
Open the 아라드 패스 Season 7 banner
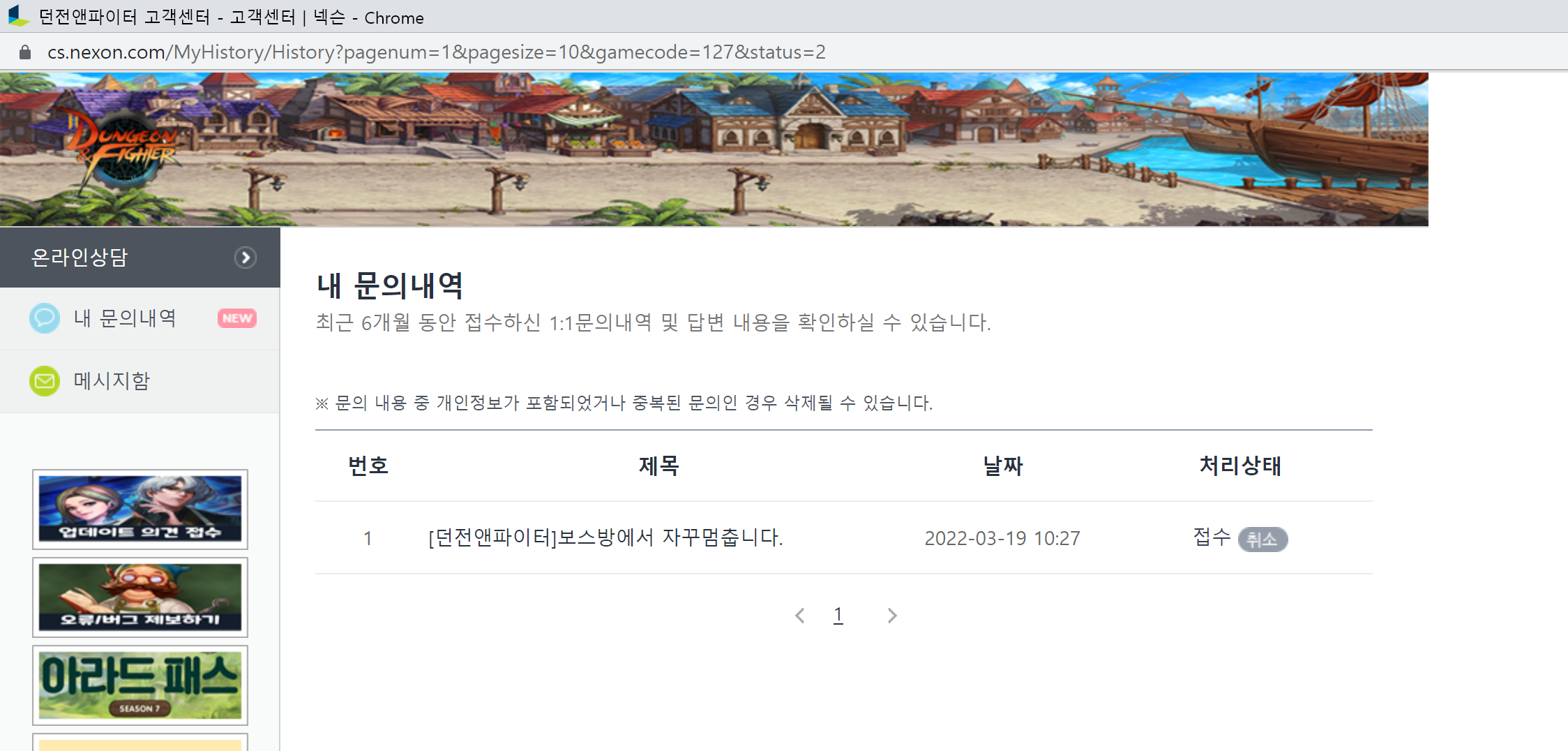click(140, 685)
